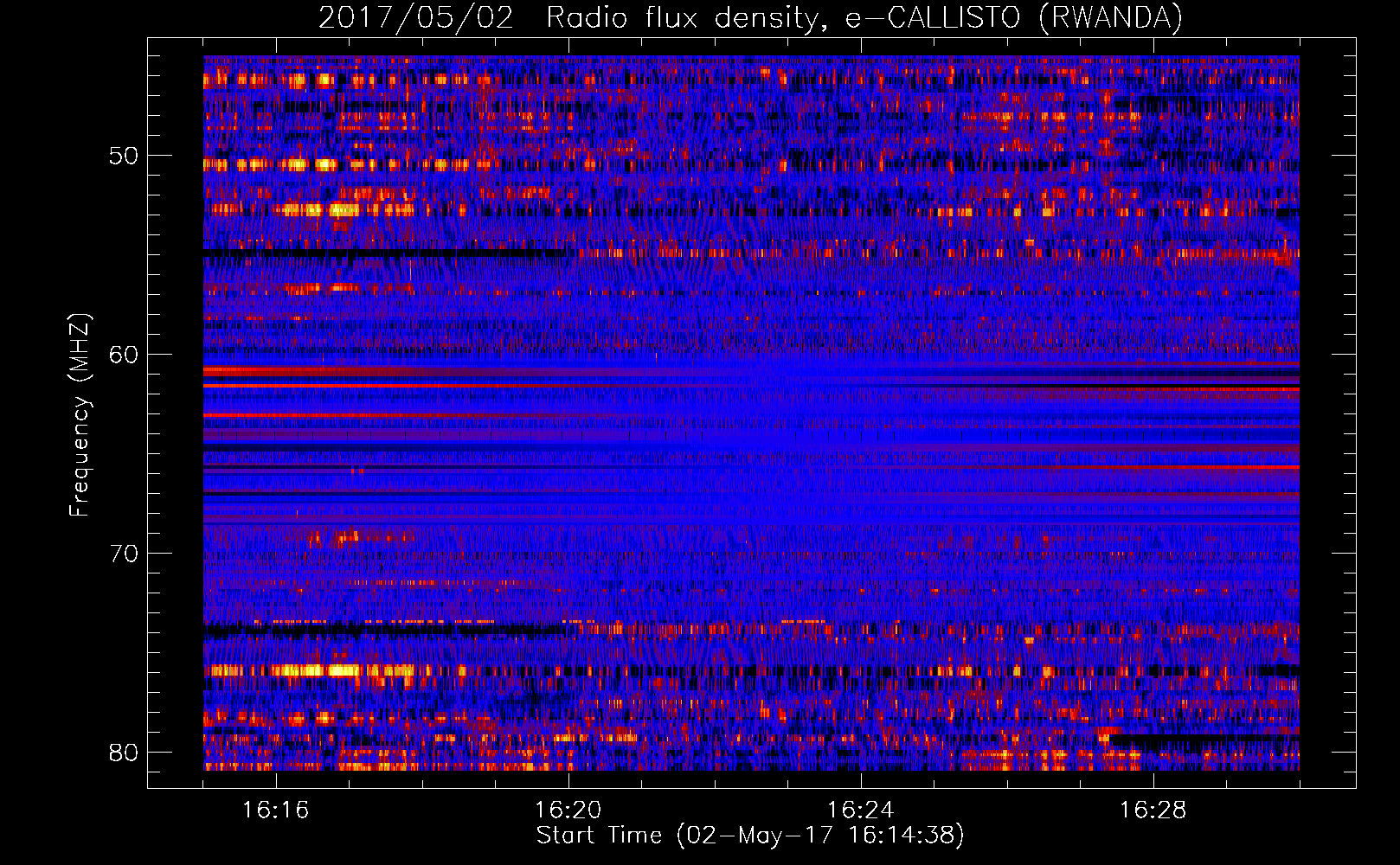Click the 80 MHz frequency tick label
The height and width of the screenshot is (865, 1400).
pos(123,753)
